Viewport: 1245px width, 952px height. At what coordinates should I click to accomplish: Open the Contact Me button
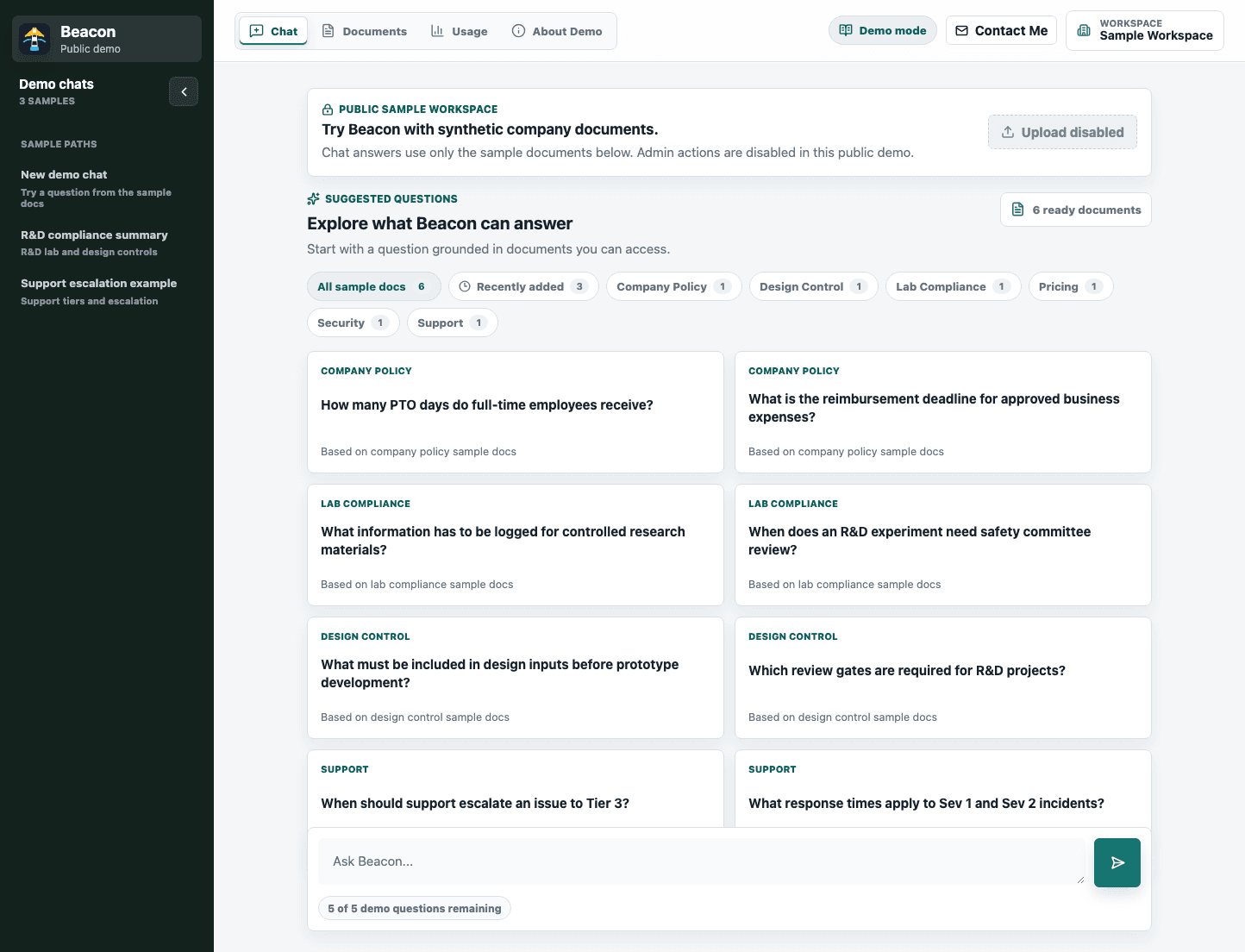1001,30
